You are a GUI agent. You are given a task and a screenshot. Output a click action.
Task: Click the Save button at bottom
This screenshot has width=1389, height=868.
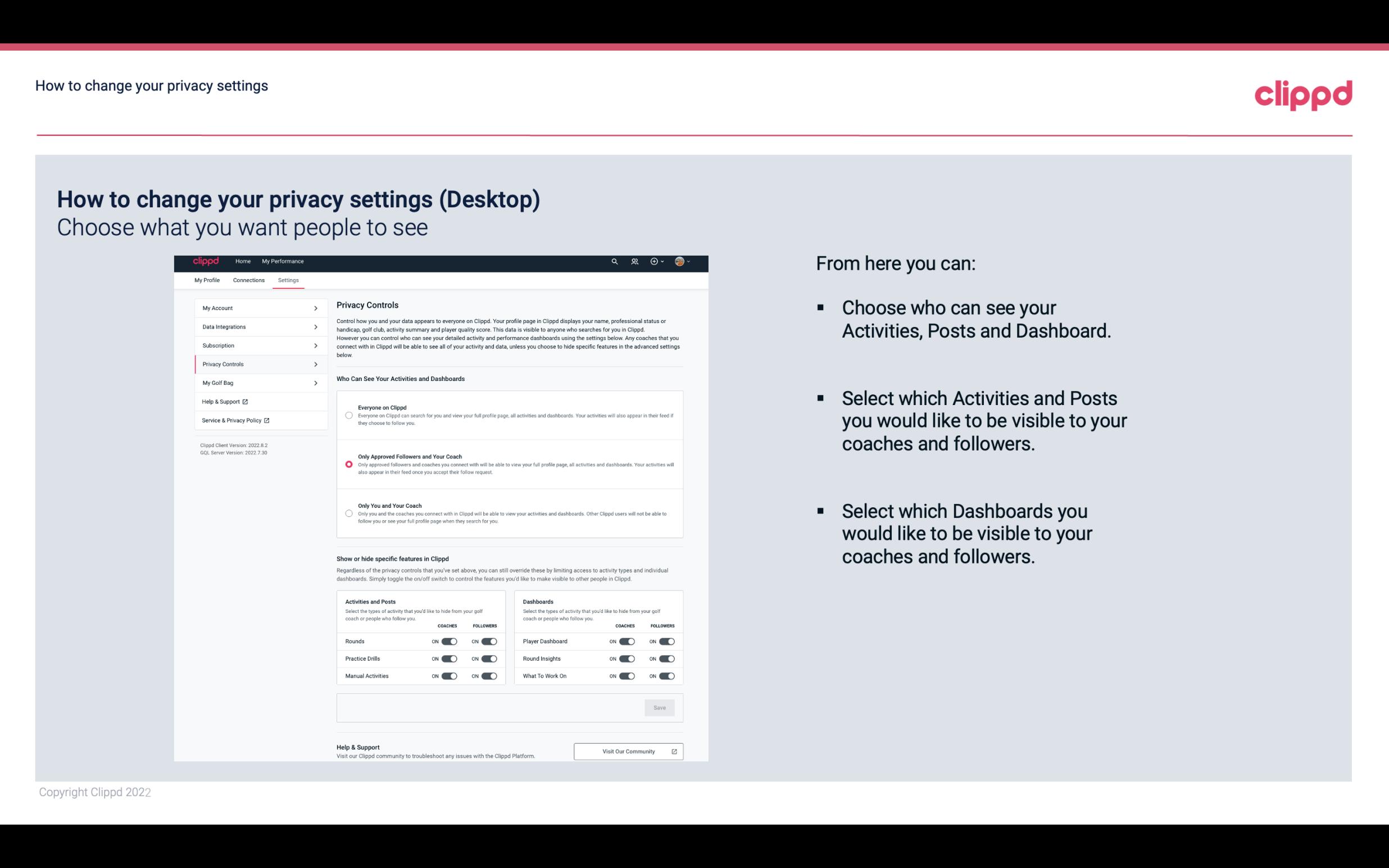[x=660, y=708]
